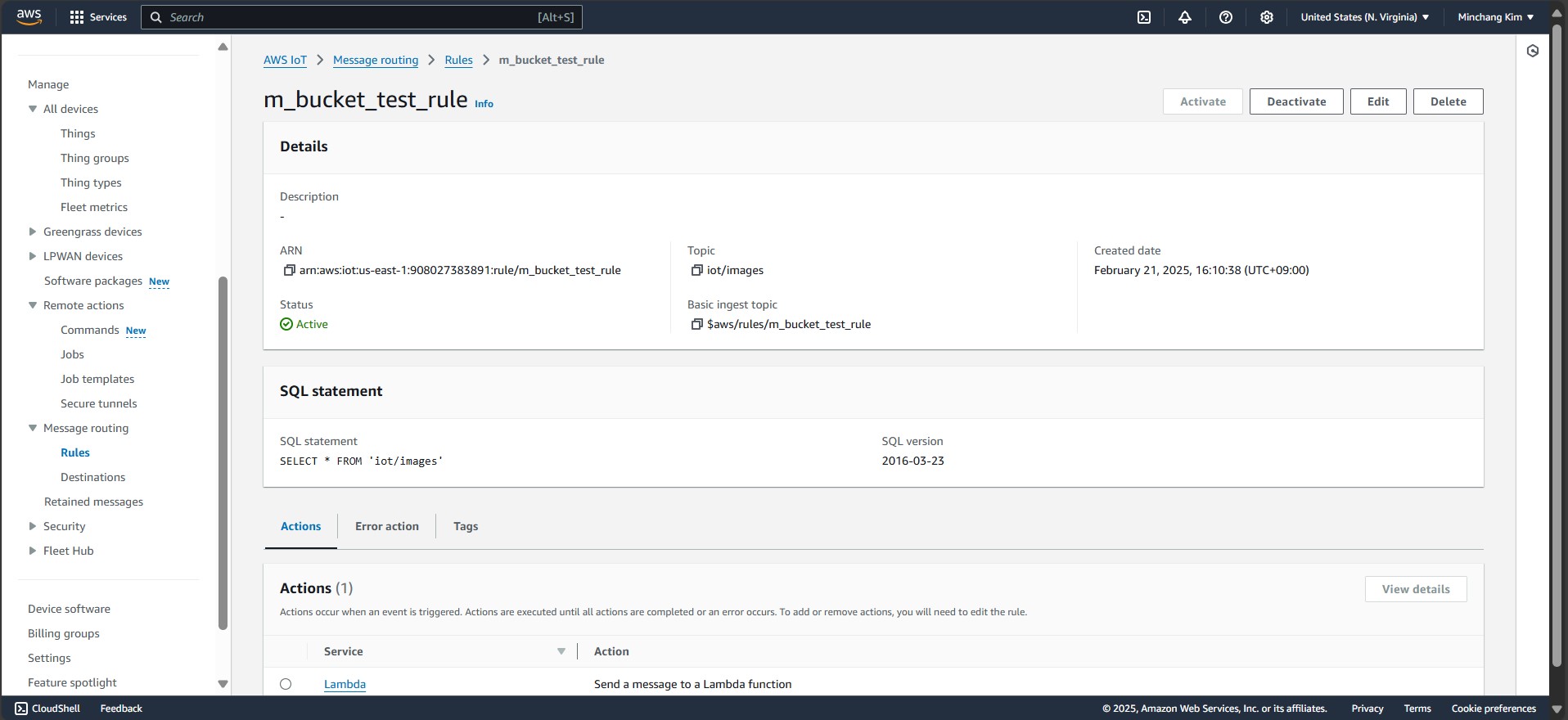
Task: Open the Minchang Kim account menu
Action: pyautogui.click(x=1495, y=17)
